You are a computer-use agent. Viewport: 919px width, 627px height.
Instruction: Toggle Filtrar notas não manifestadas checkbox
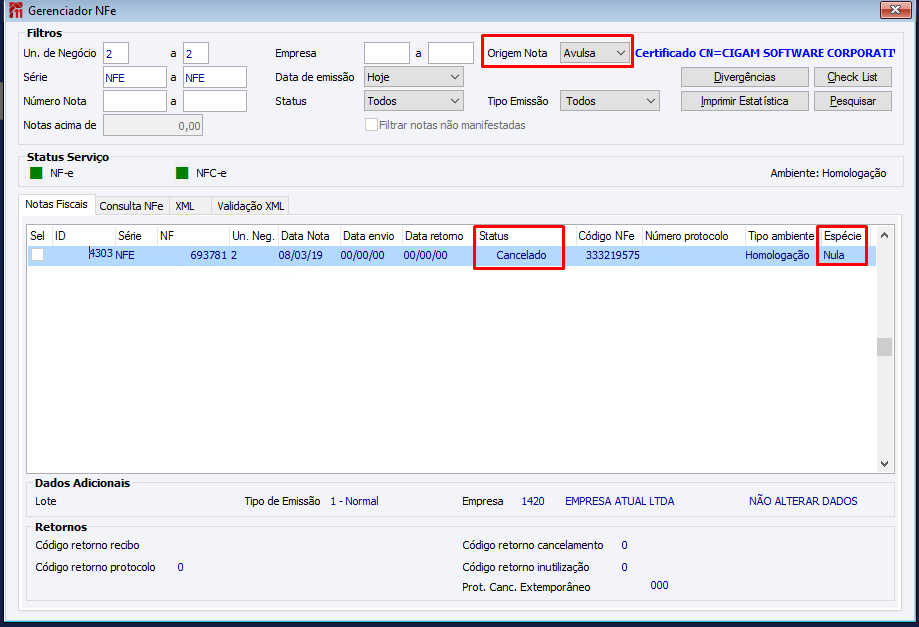click(x=371, y=125)
